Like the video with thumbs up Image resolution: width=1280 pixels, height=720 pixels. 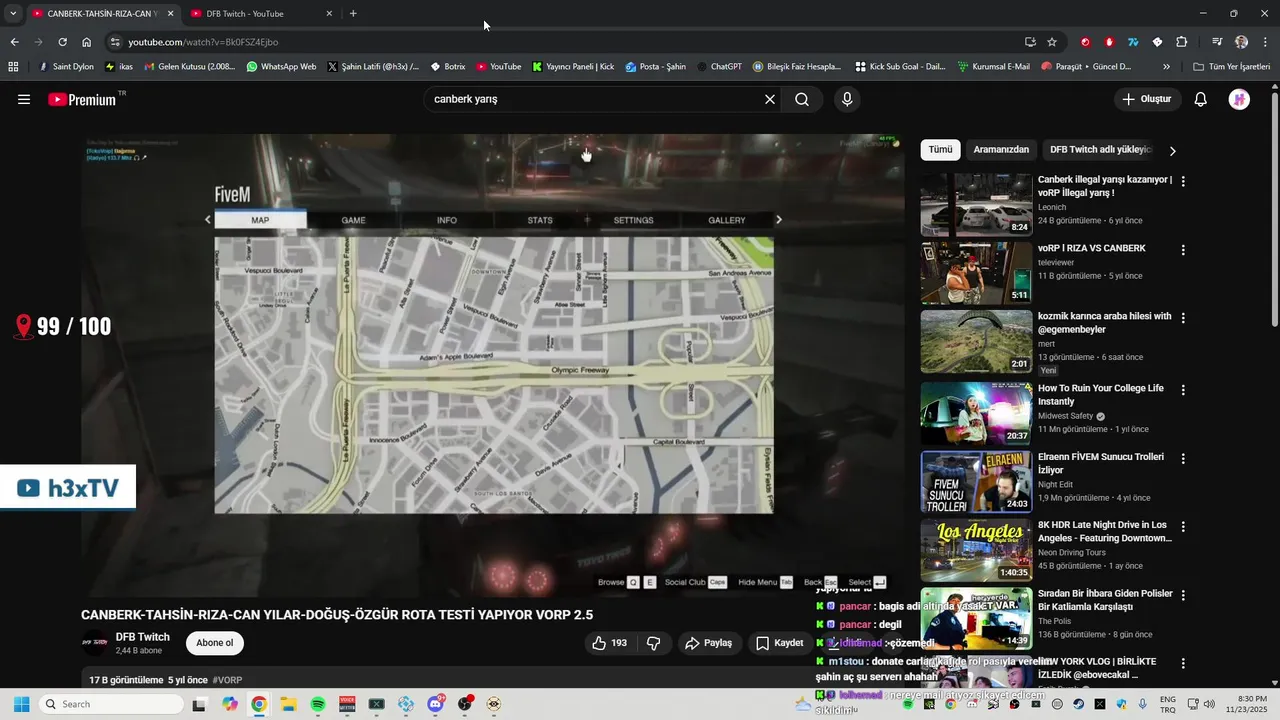610,643
